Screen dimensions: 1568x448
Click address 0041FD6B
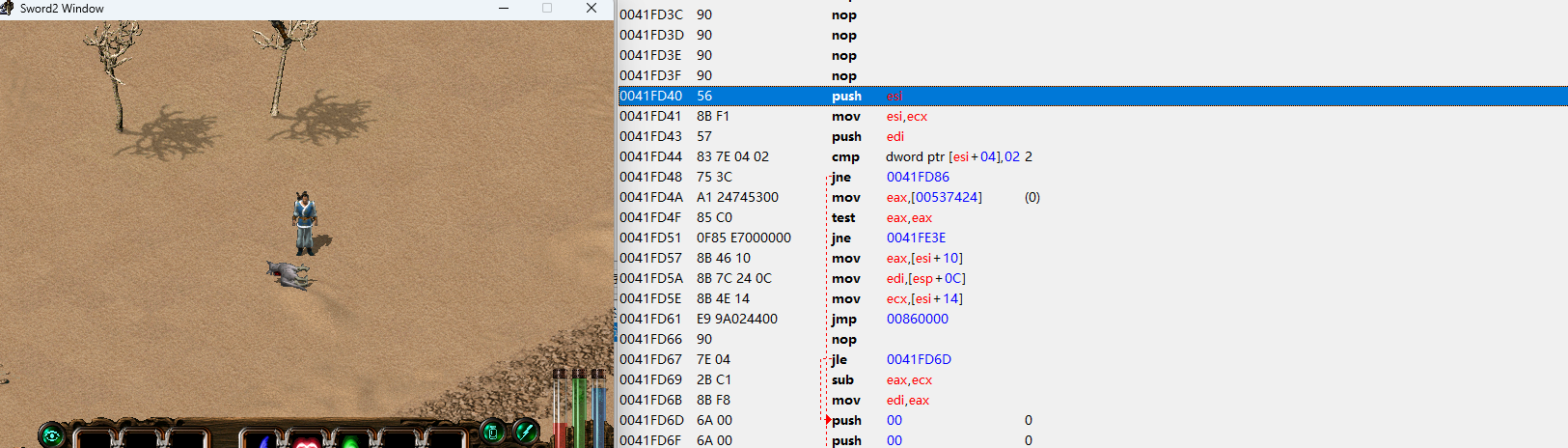(650, 400)
